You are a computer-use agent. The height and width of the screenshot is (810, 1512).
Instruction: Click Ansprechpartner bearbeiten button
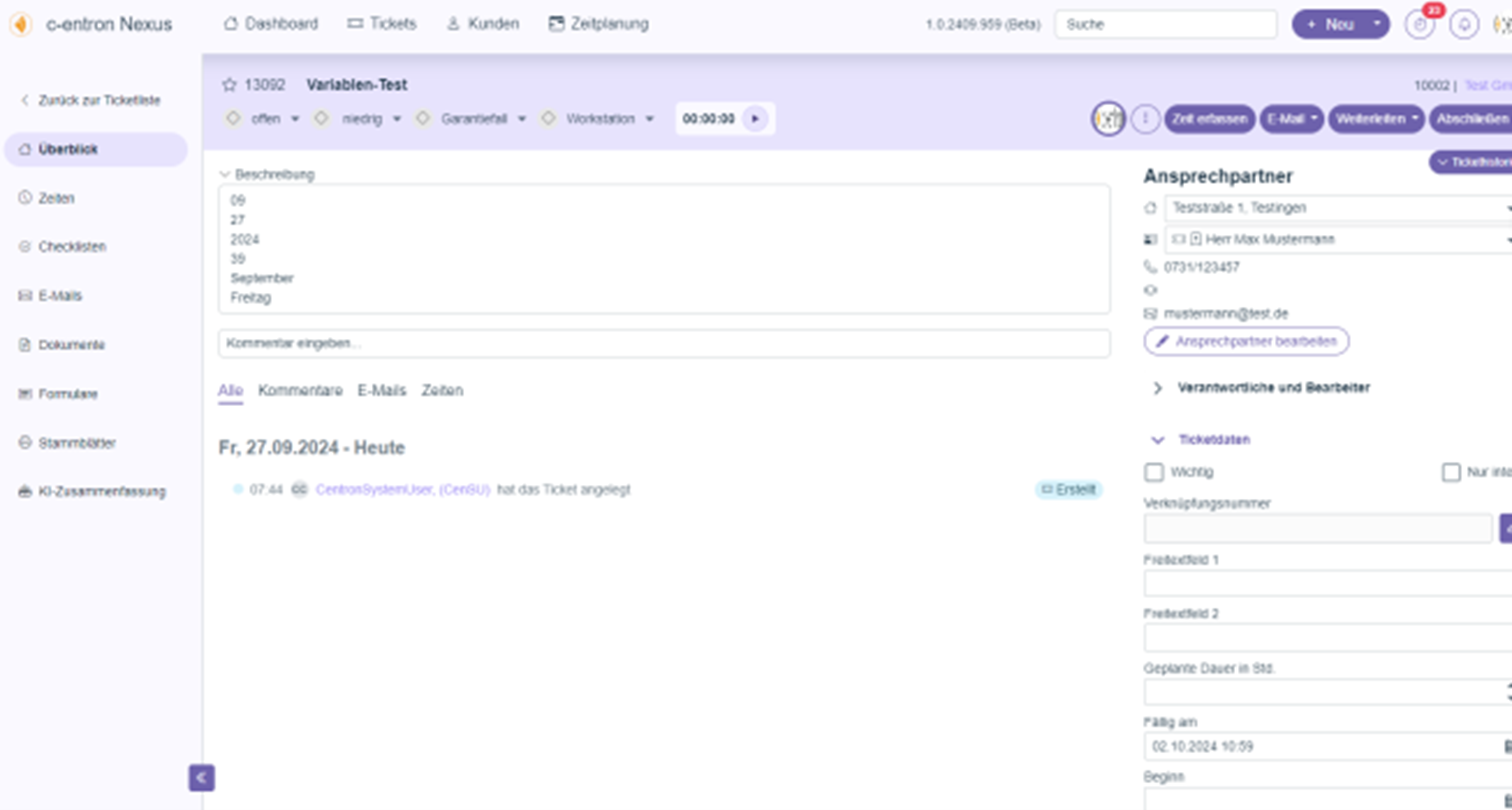click(1246, 341)
